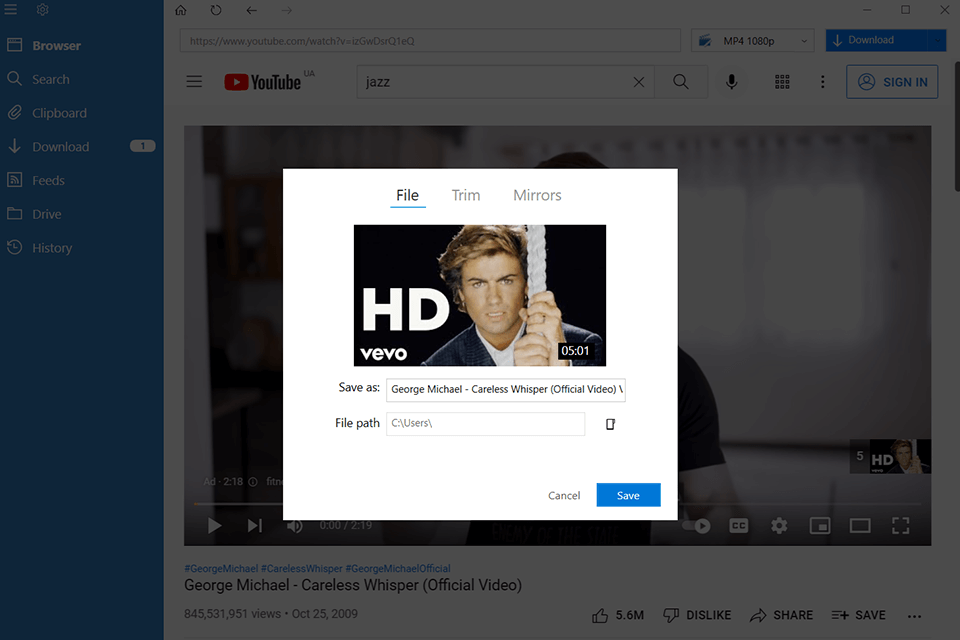Toggle closed captions CC
The height and width of the screenshot is (640, 960).
739,525
